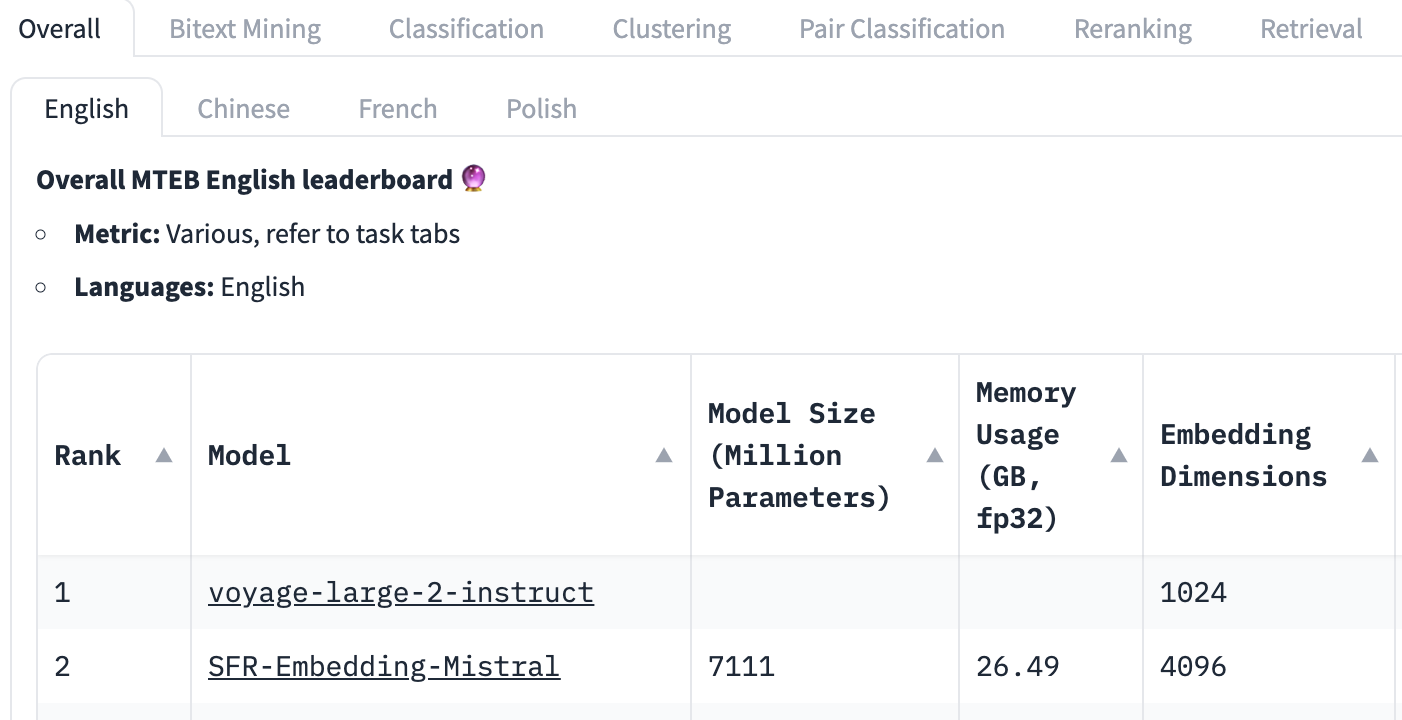
Task: Open the voyage-large-2-instruct model link
Action: 401,593
